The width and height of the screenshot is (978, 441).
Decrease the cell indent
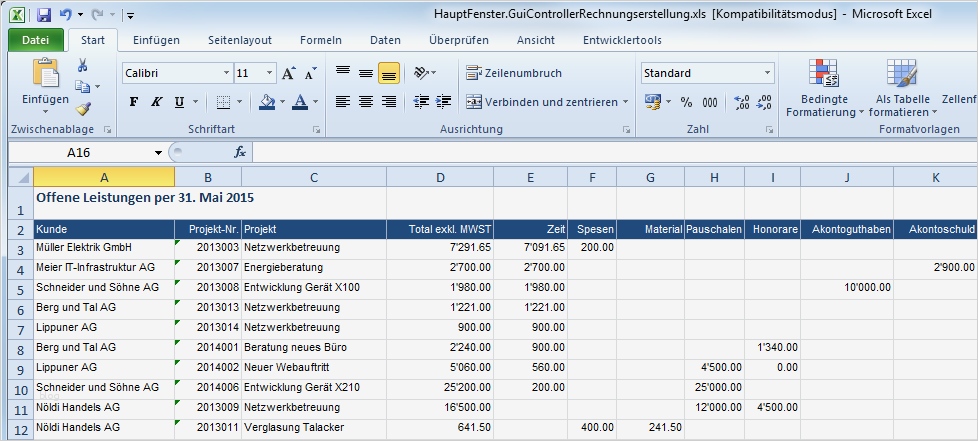[422, 102]
